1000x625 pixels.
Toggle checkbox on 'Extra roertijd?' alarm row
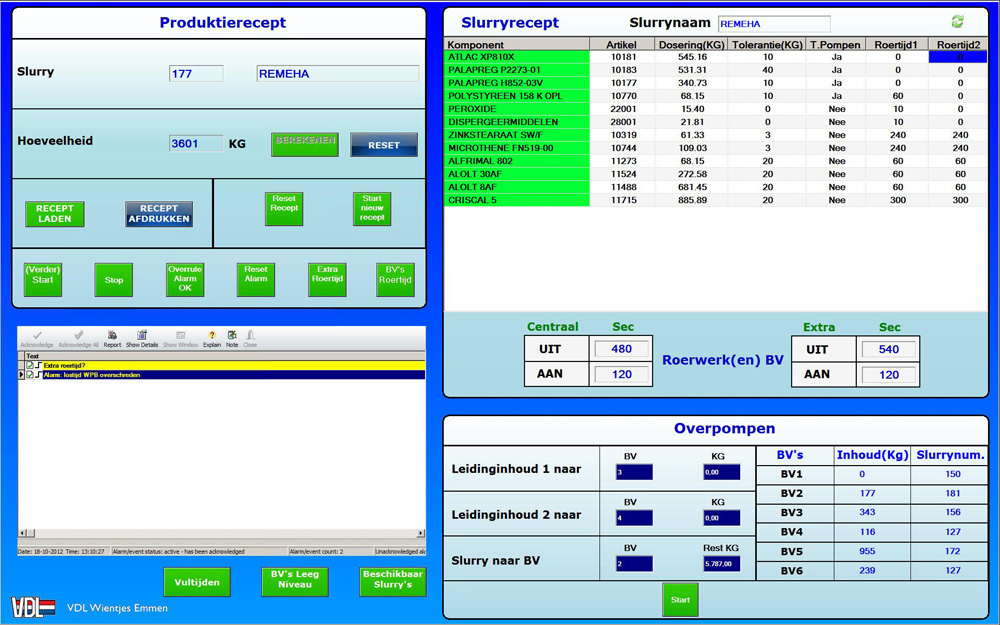31,365
